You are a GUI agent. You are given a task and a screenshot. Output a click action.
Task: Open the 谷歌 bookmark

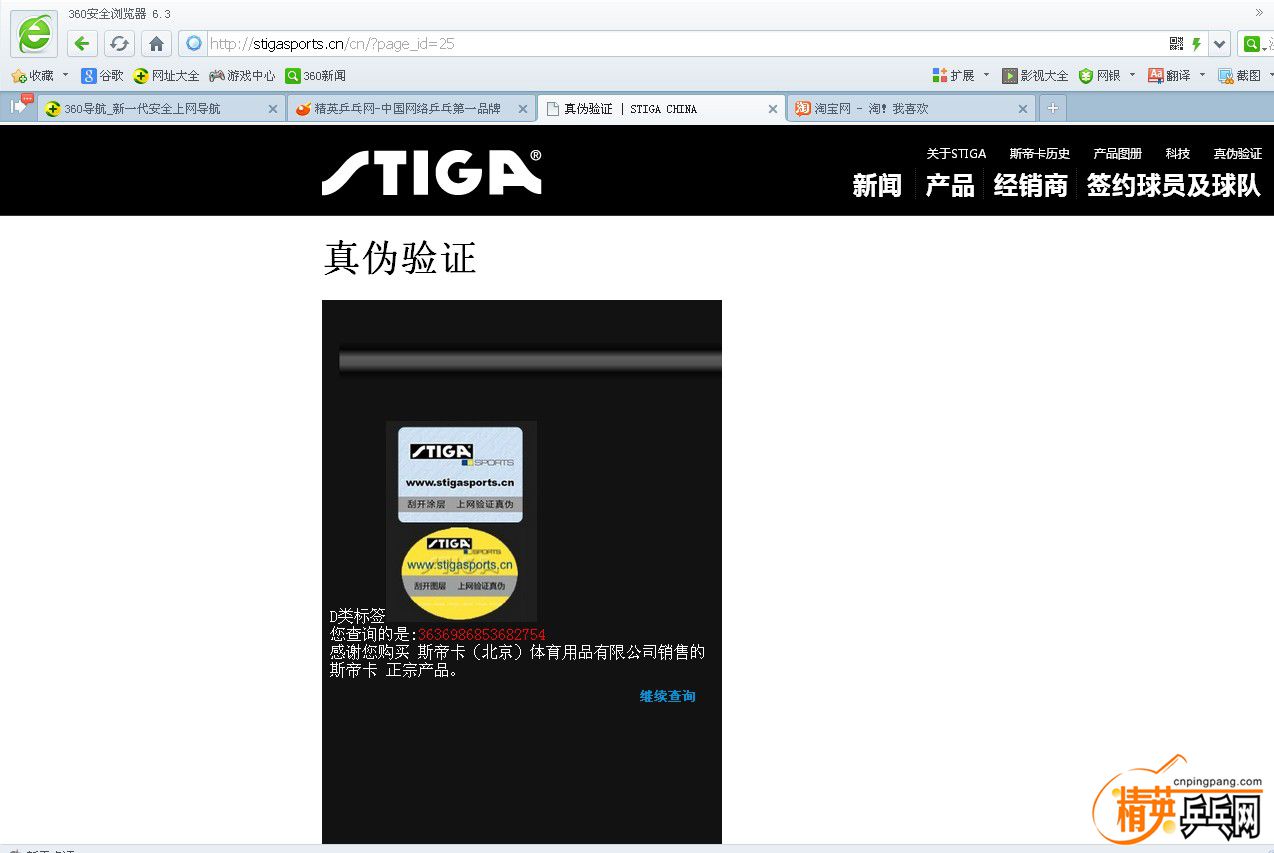point(103,75)
